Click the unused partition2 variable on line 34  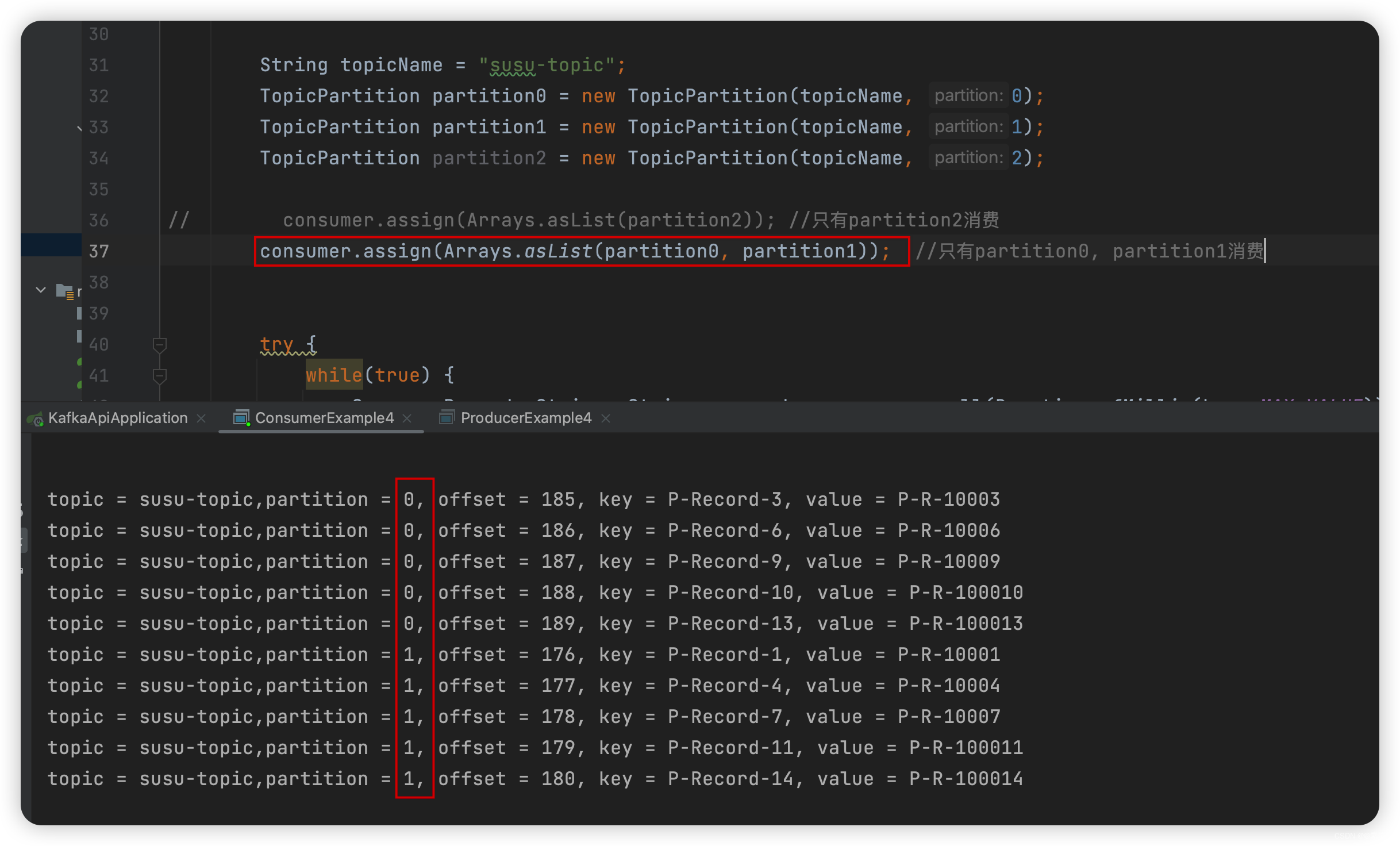(489, 158)
